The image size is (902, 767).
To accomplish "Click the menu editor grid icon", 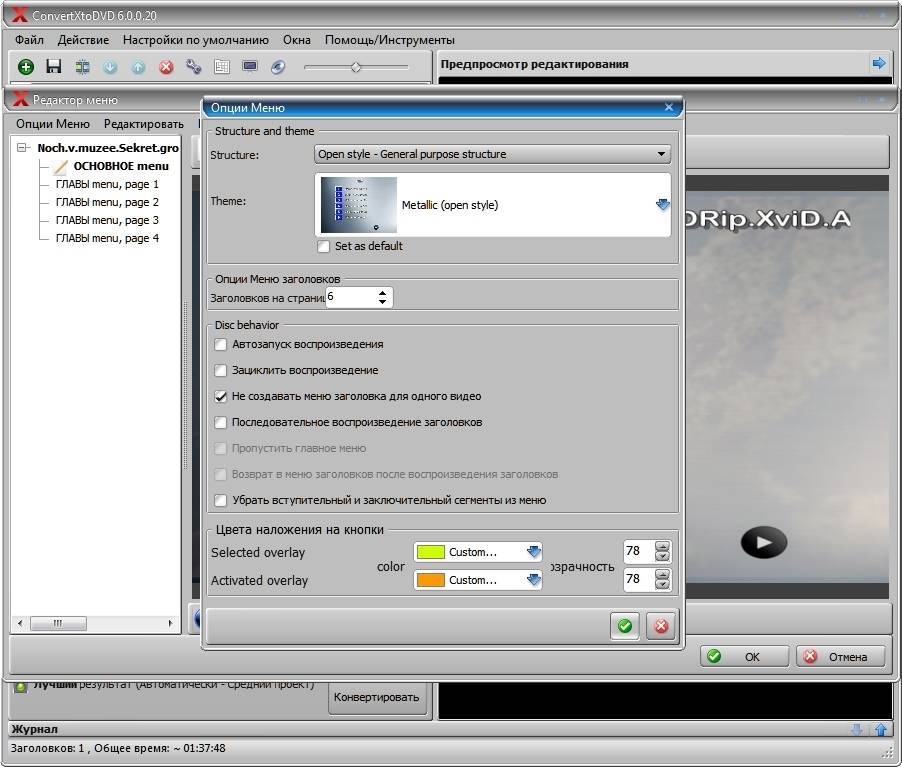I will pyautogui.click(x=221, y=67).
